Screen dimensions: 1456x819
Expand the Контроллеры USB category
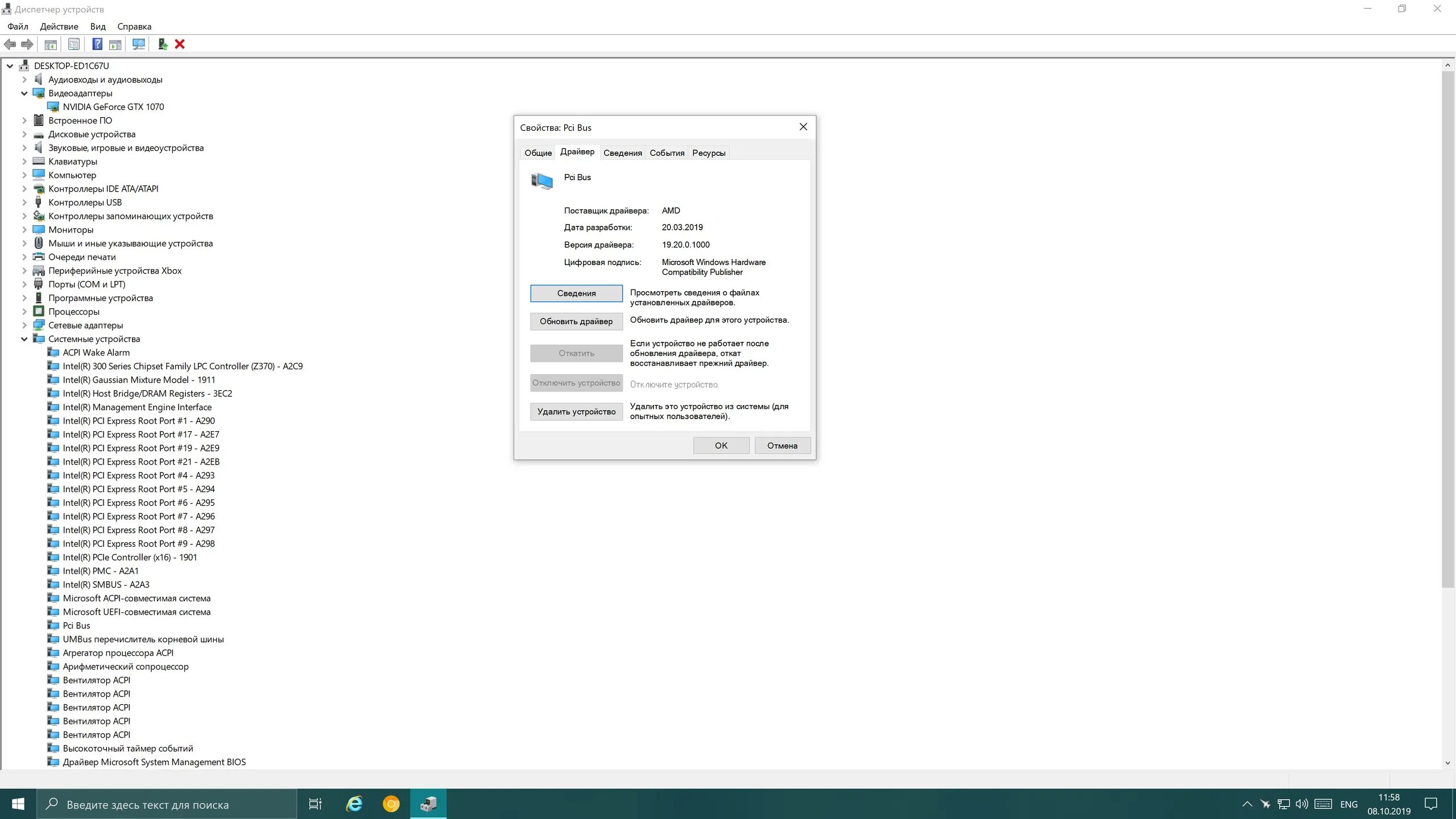pos(24,202)
